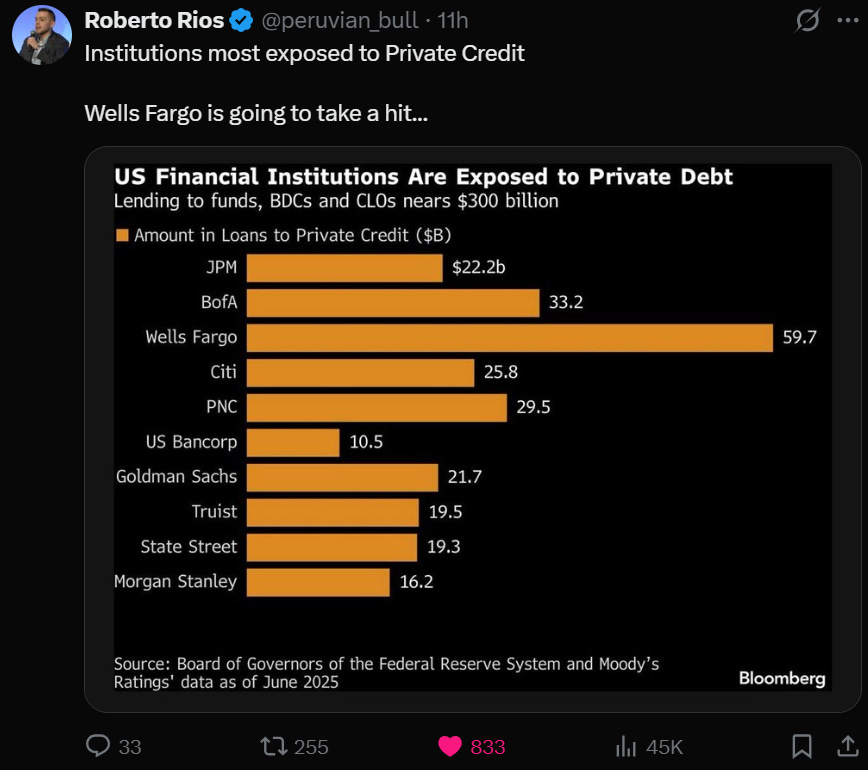The height and width of the screenshot is (770, 868).
Task: Click the share upload icon
Action: (847, 746)
